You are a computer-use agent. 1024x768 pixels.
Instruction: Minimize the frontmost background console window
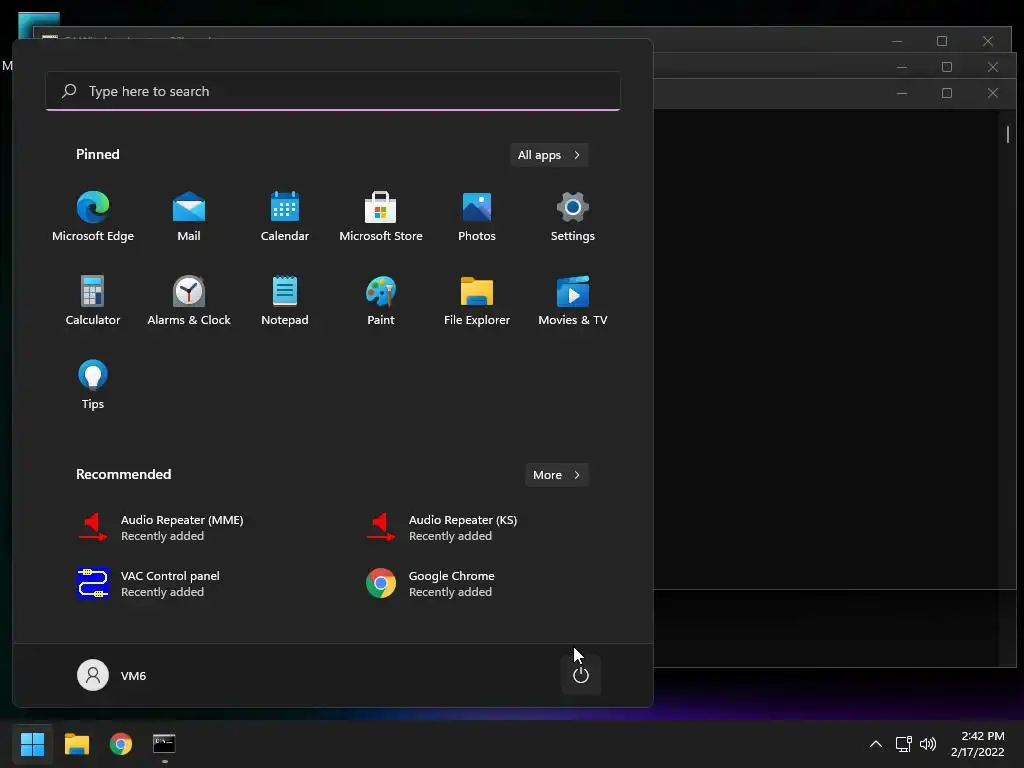[902, 93]
